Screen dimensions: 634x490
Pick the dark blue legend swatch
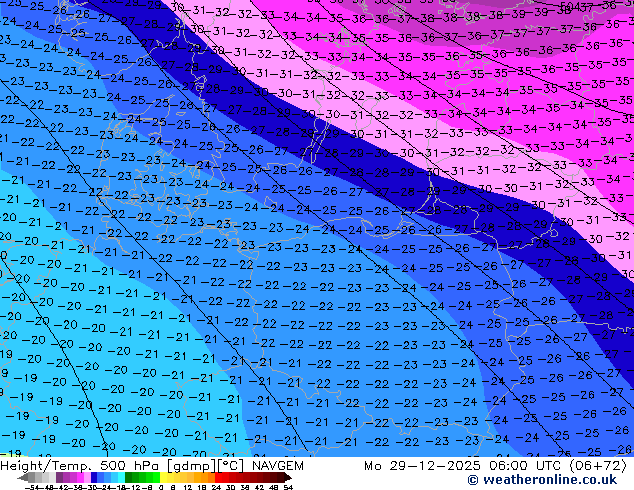(x=94, y=478)
